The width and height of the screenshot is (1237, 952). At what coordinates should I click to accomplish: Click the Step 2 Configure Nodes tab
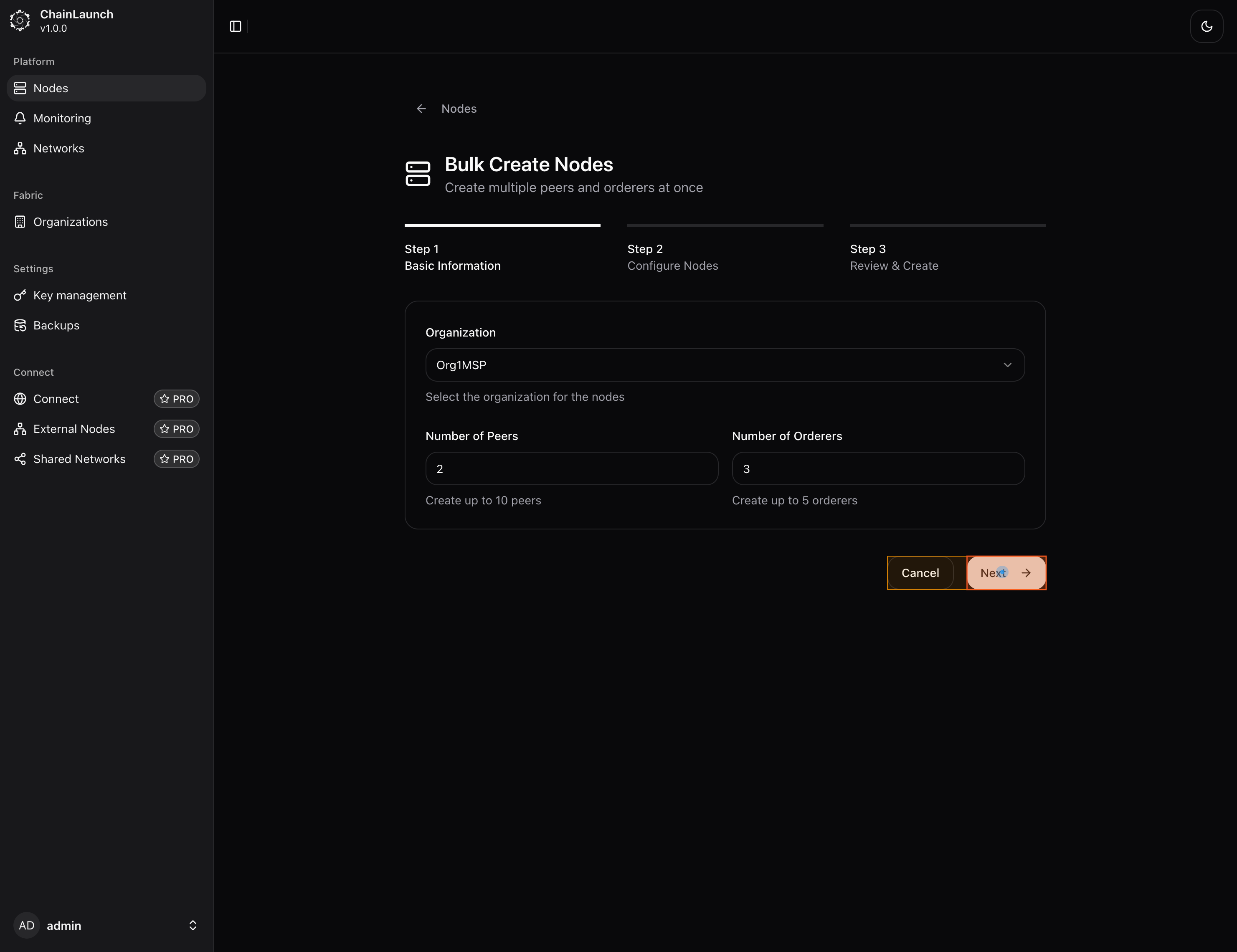pos(672,258)
